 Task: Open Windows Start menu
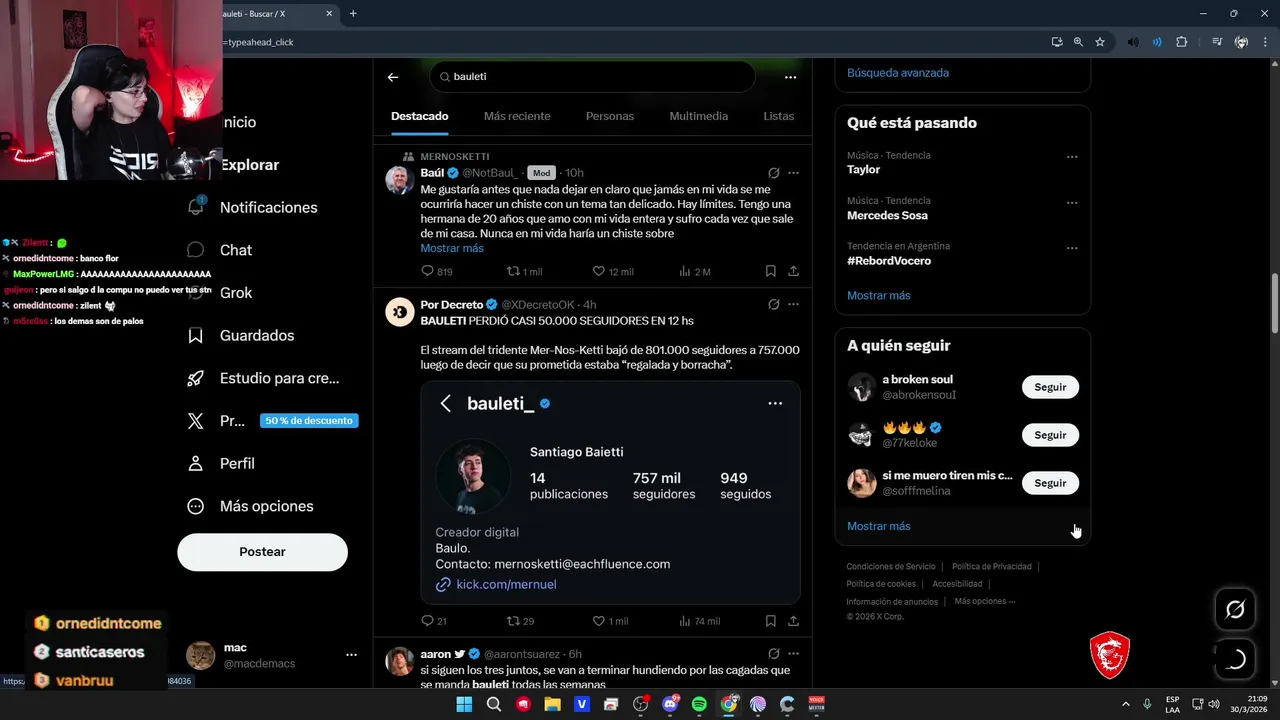tap(464, 704)
